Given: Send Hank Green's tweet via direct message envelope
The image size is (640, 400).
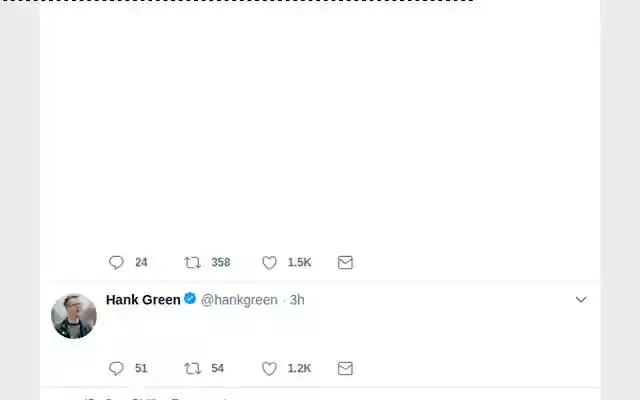Looking at the screenshot, I should pyautogui.click(x=345, y=368).
